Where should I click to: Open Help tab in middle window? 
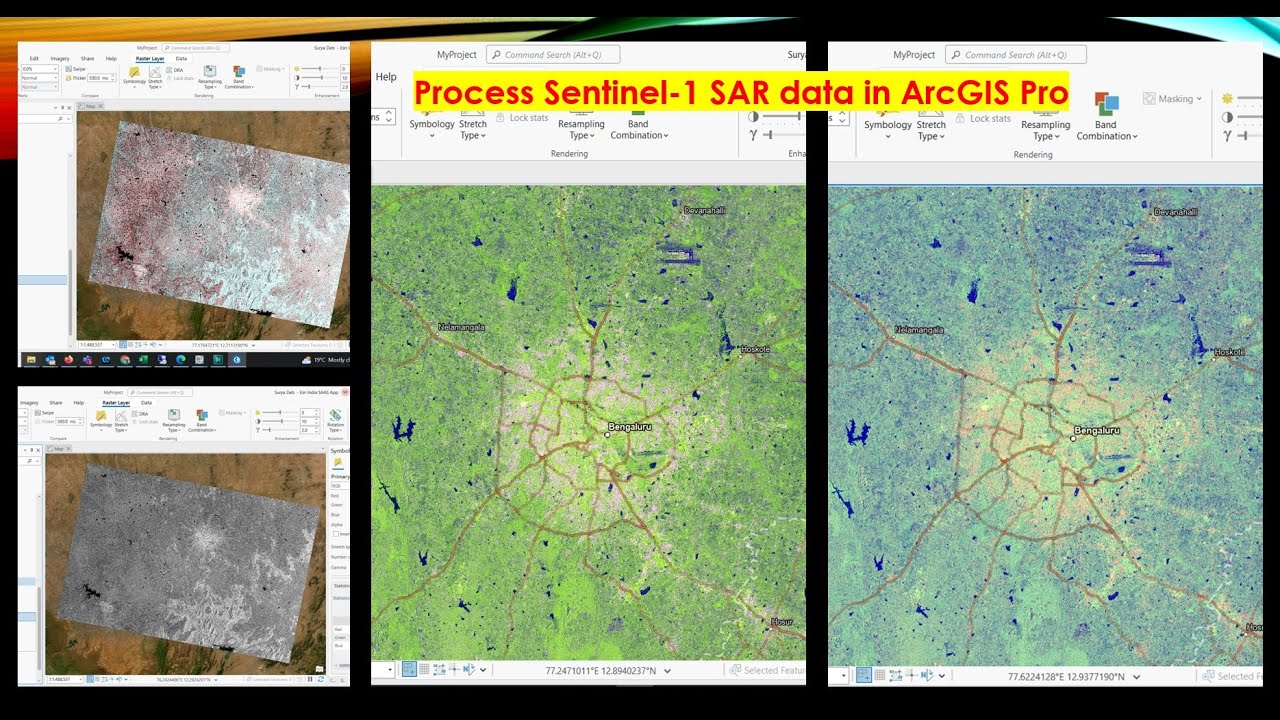pyautogui.click(x=386, y=76)
